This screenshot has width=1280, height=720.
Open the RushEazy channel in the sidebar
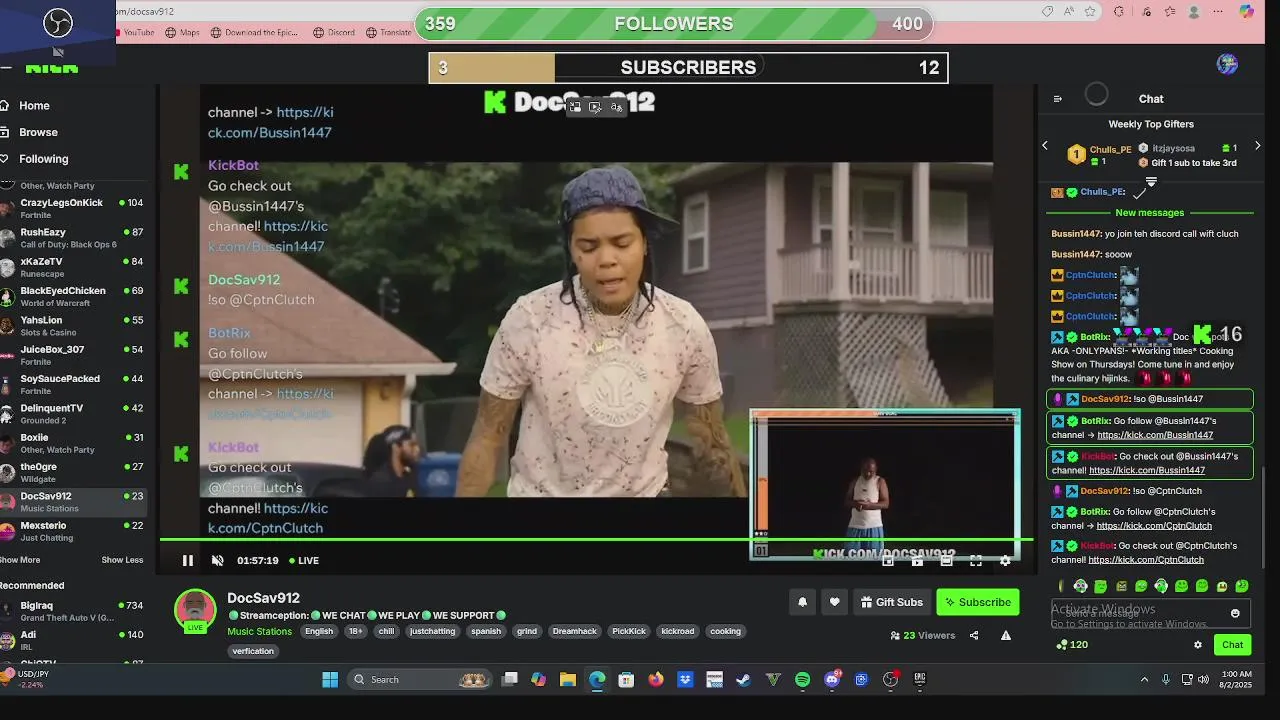click(x=75, y=238)
